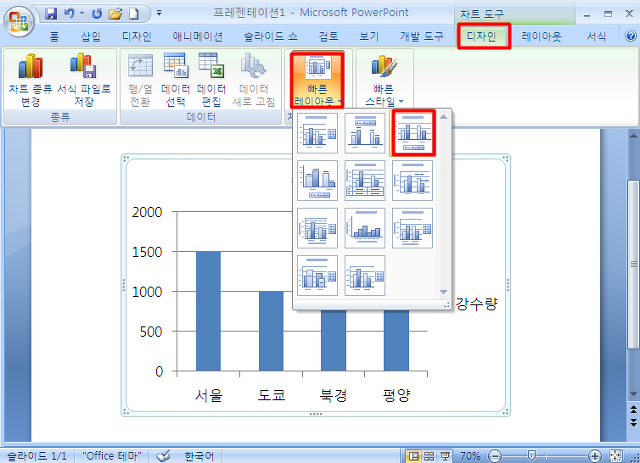Select the 도쿄 bar in chart
Viewport: 640px width, 463px height.
coord(271,331)
